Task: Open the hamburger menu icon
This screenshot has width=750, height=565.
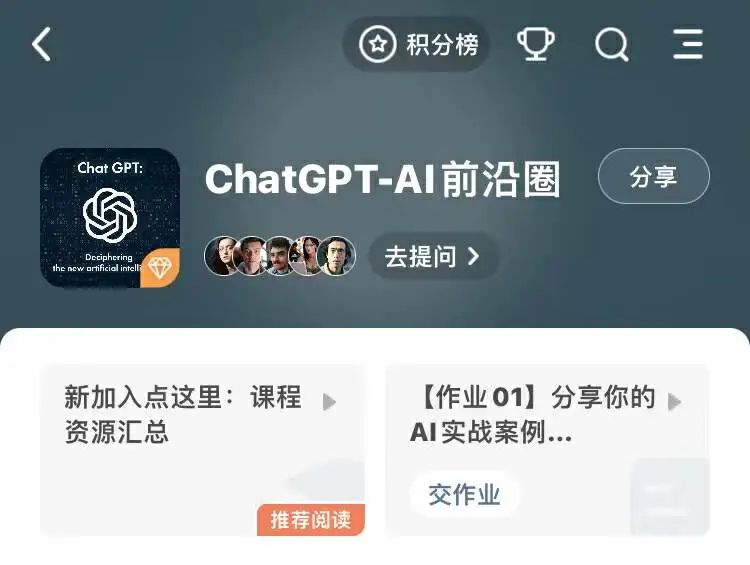Action: coord(688,44)
